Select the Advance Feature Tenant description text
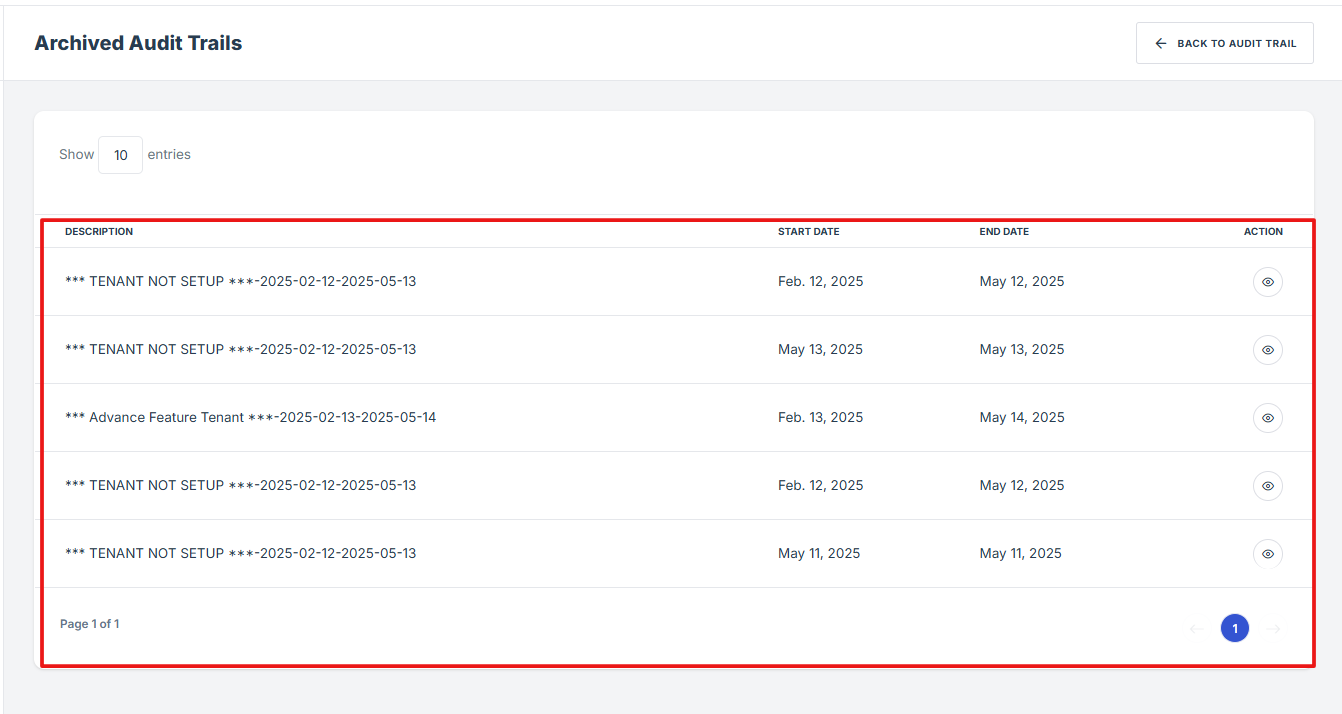The width and height of the screenshot is (1342, 714). [250, 418]
